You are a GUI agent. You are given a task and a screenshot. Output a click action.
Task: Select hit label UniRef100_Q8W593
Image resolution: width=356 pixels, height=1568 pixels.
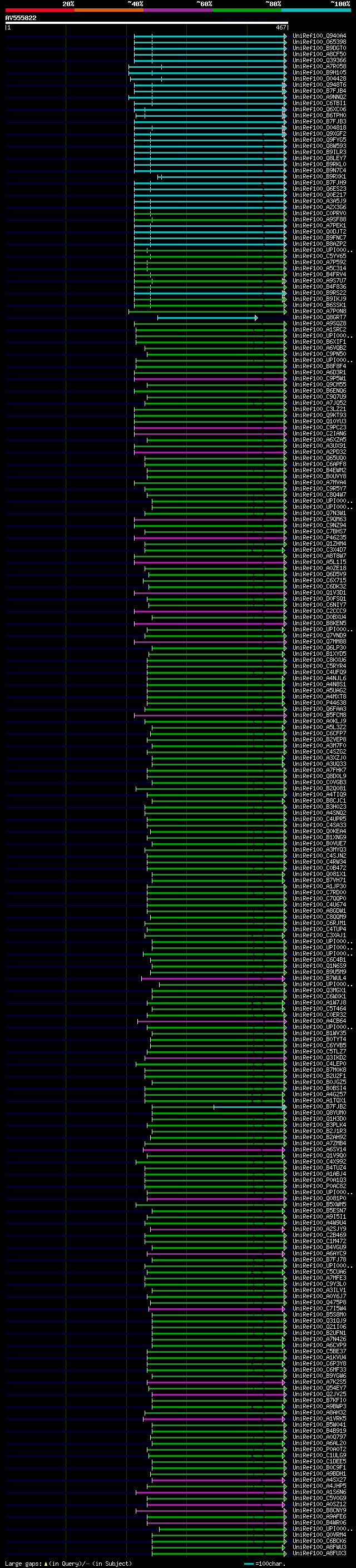pyautogui.click(x=319, y=146)
